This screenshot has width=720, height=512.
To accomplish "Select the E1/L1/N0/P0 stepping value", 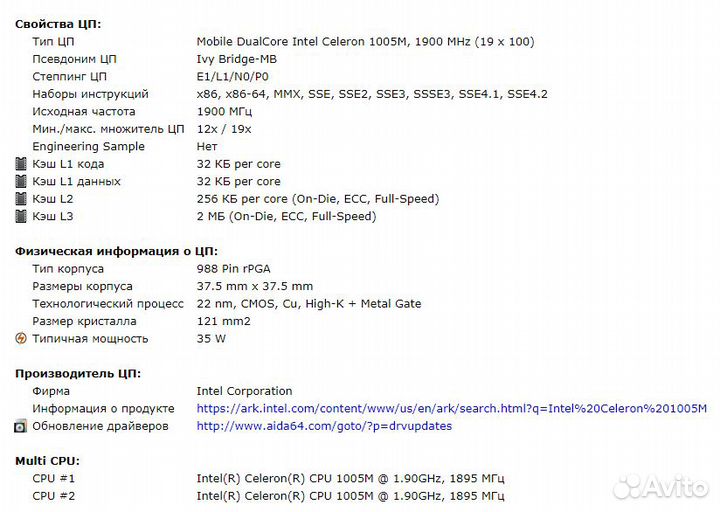I will click(x=232, y=76).
